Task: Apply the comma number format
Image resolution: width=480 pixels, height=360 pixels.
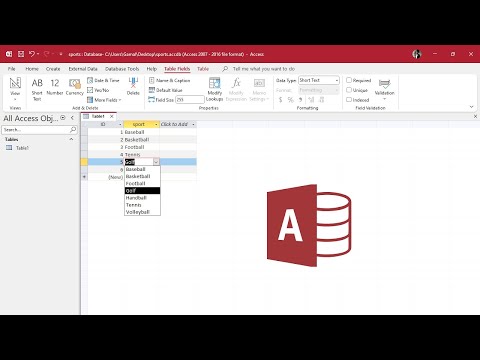Action: click(301, 100)
